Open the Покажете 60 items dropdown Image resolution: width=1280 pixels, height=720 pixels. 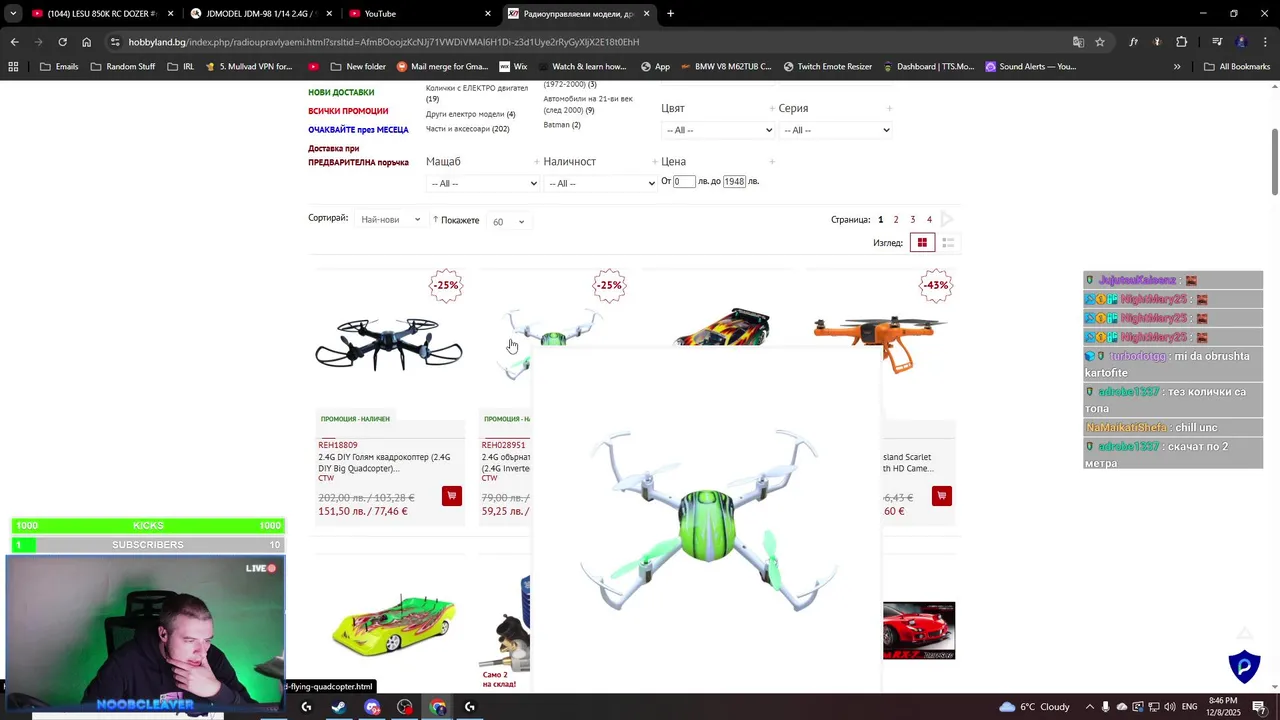508,222
